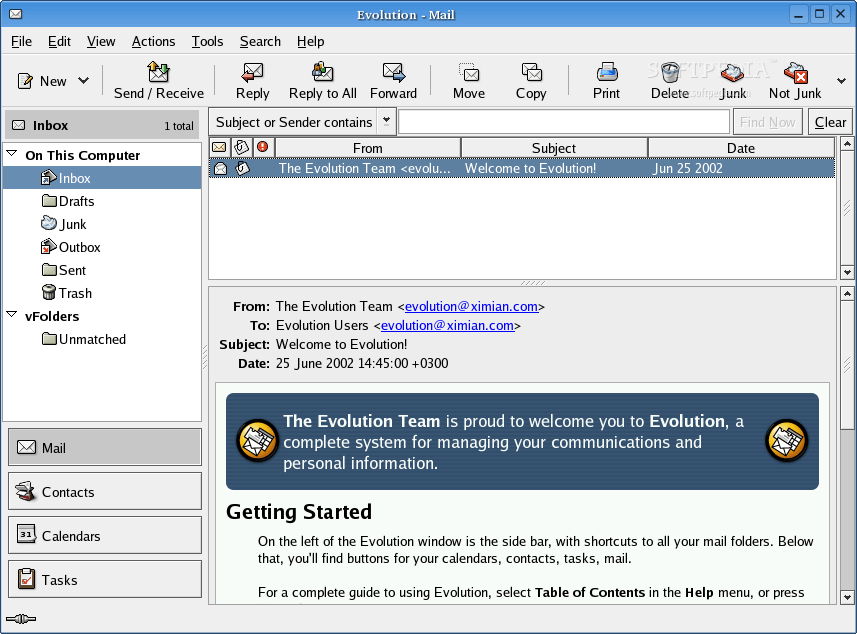Image resolution: width=857 pixels, height=634 pixels.
Task: Click the search text input field
Action: [564, 122]
